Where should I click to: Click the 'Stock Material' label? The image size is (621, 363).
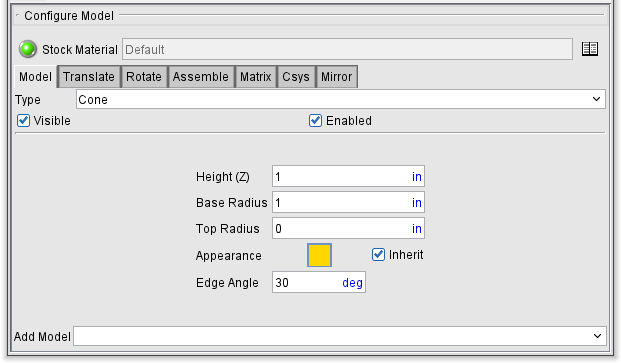tap(80, 49)
